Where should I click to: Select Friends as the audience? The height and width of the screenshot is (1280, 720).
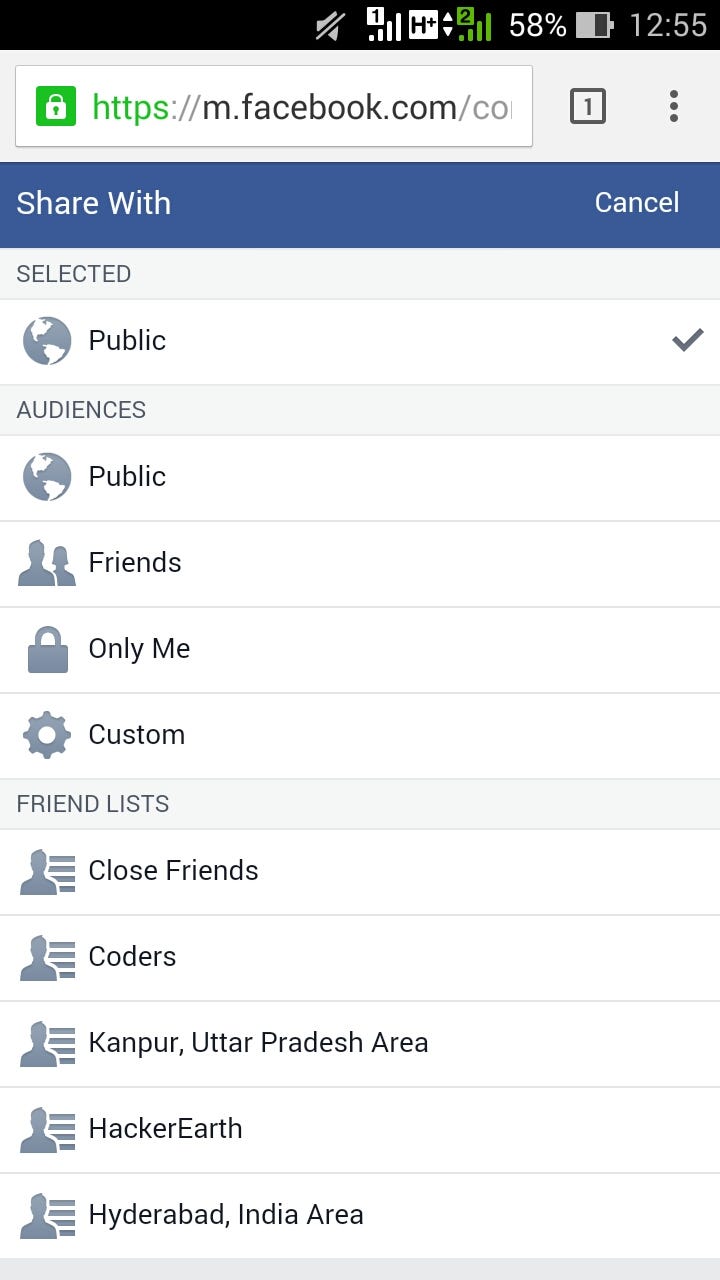tap(360, 563)
